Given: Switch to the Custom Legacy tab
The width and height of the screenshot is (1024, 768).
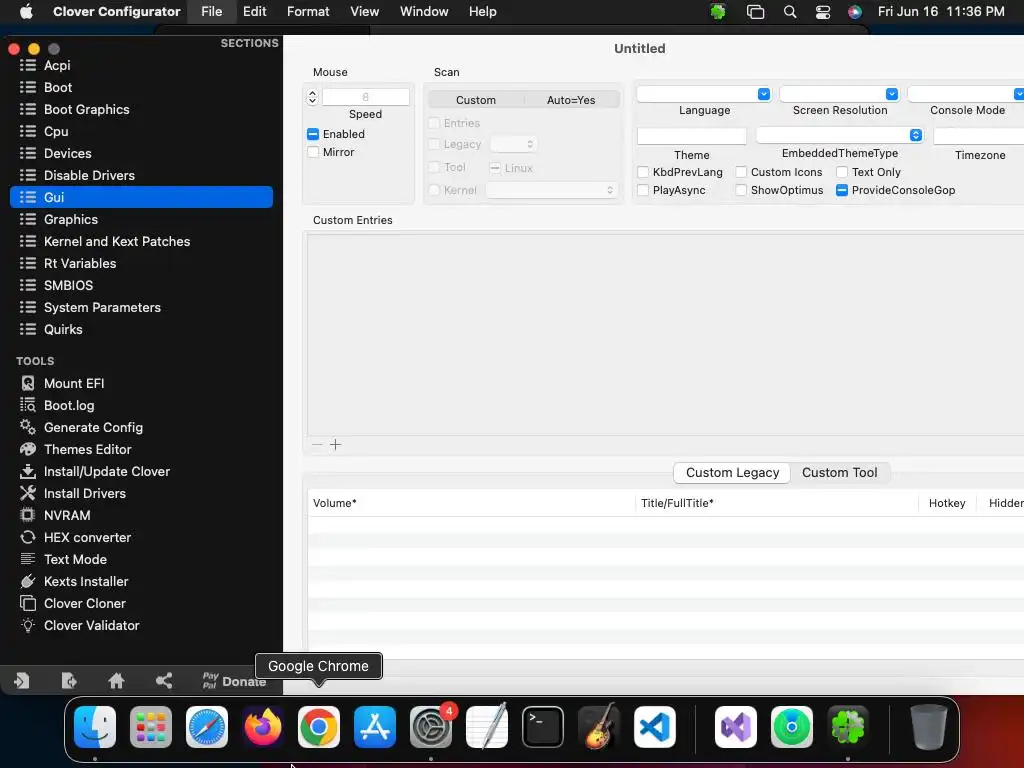Looking at the screenshot, I should (732, 473).
